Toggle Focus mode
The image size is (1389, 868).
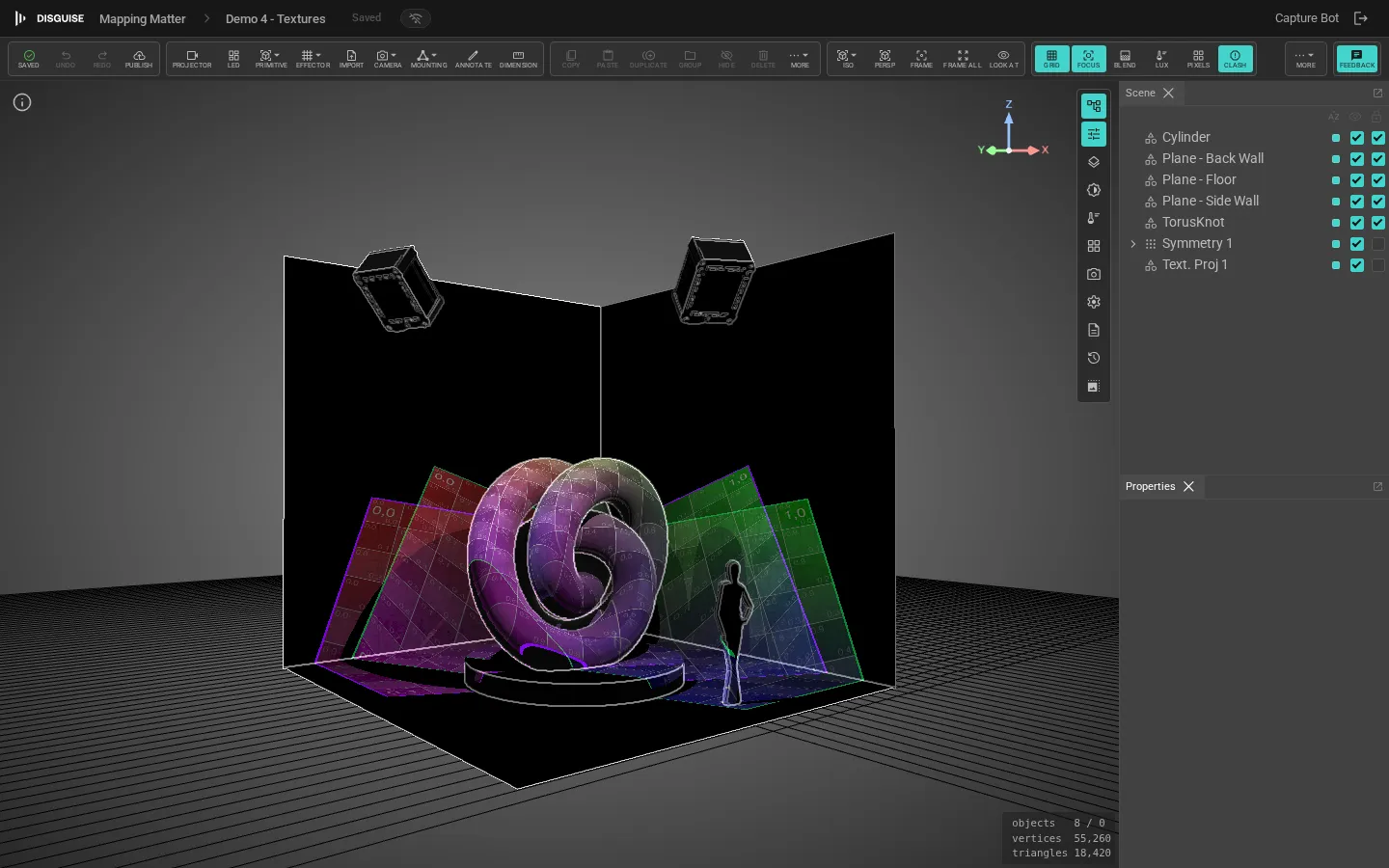(1088, 59)
